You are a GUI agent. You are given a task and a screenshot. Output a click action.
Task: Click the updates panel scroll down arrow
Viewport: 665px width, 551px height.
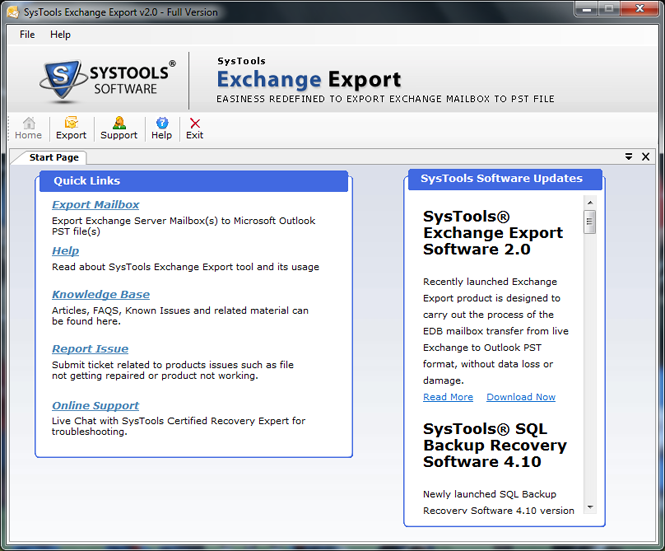tap(590, 507)
